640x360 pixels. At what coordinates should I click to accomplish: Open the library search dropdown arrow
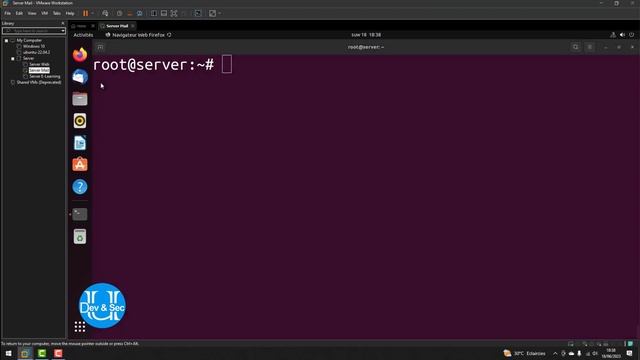coord(63,31)
